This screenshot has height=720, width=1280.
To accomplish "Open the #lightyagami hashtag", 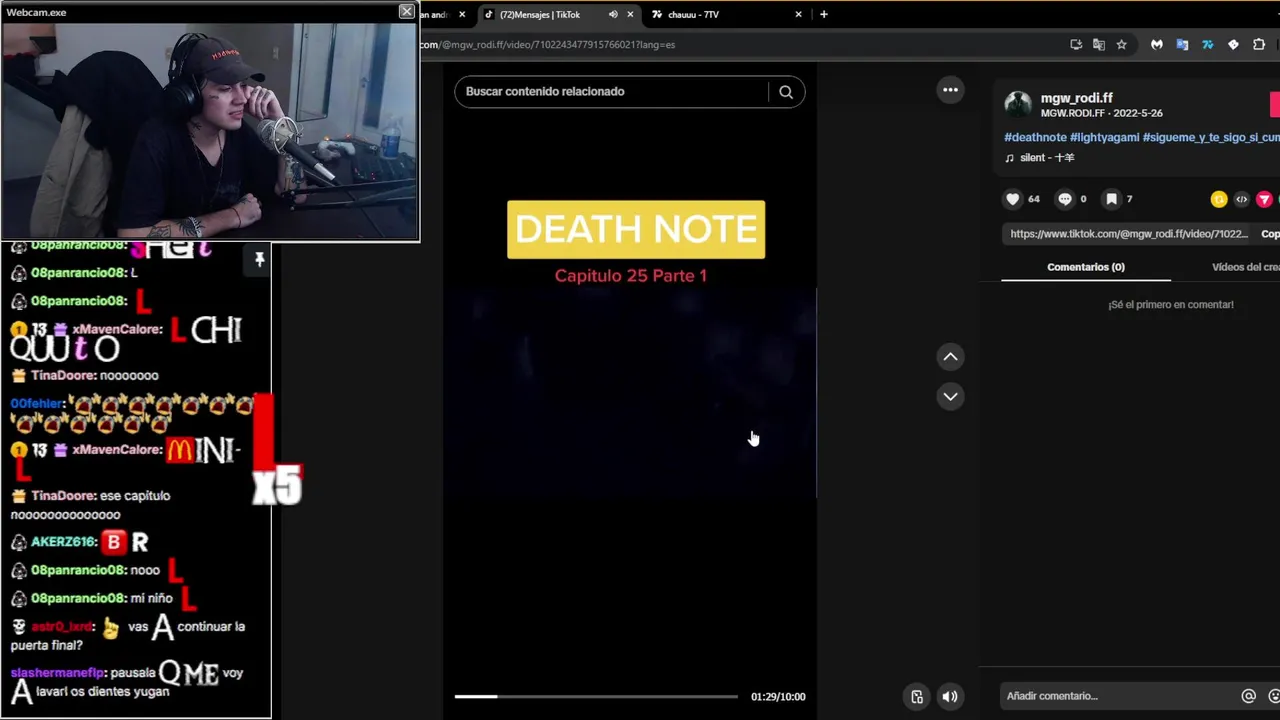I will pyautogui.click(x=1104, y=137).
